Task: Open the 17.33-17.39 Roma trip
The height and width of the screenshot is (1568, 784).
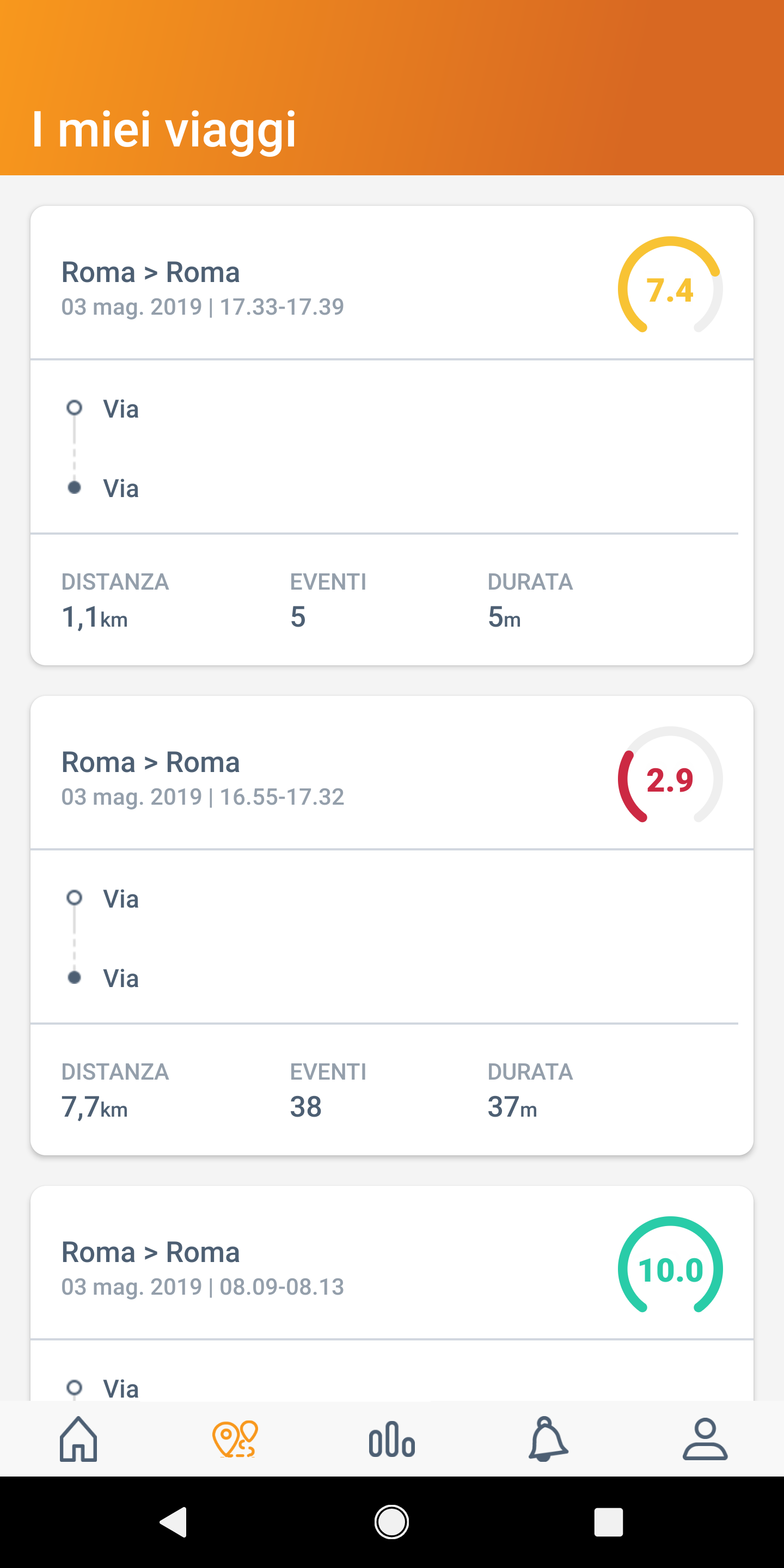Action: (x=202, y=287)
